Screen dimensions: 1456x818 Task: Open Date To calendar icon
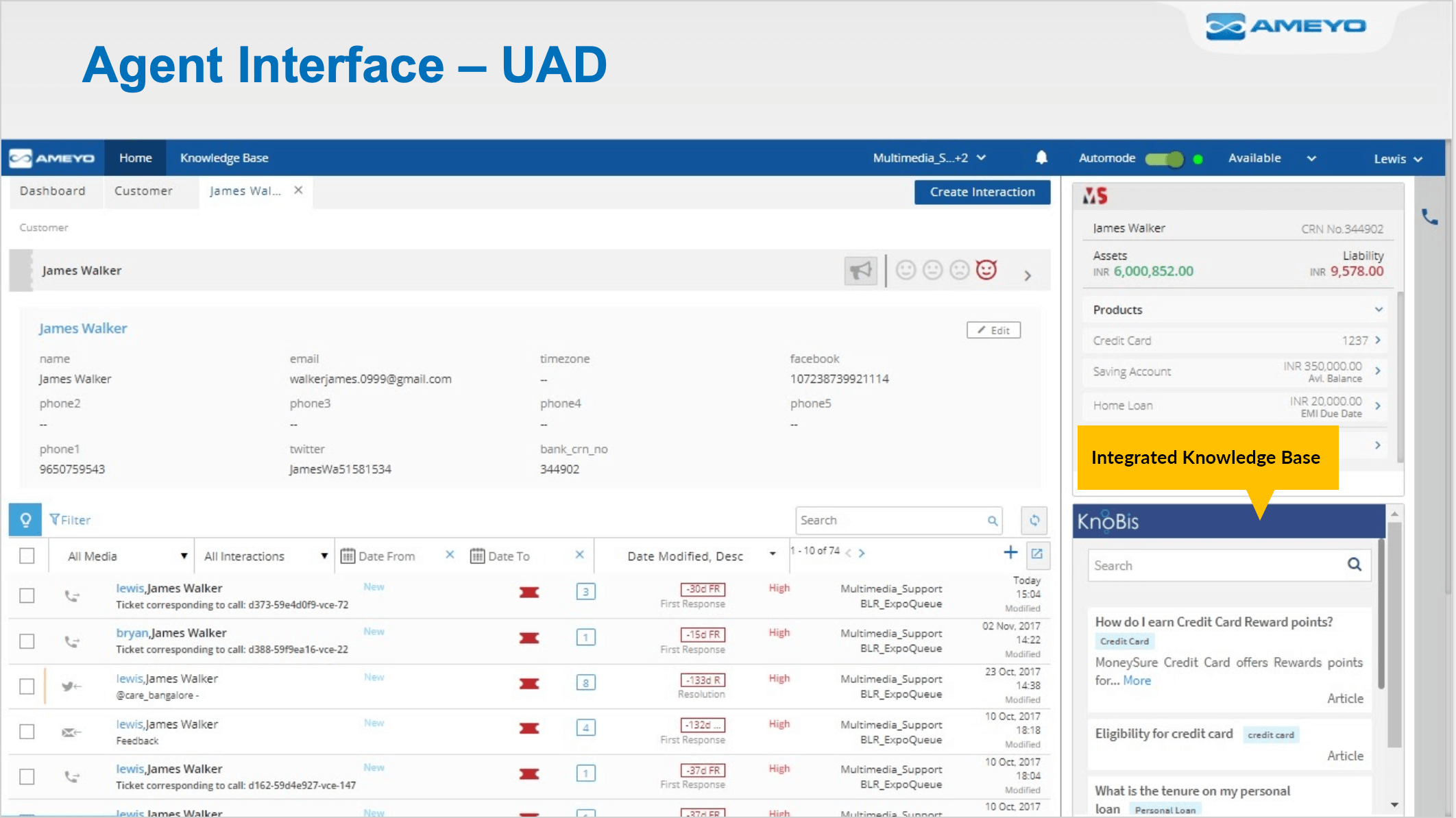tap(477, 556)
